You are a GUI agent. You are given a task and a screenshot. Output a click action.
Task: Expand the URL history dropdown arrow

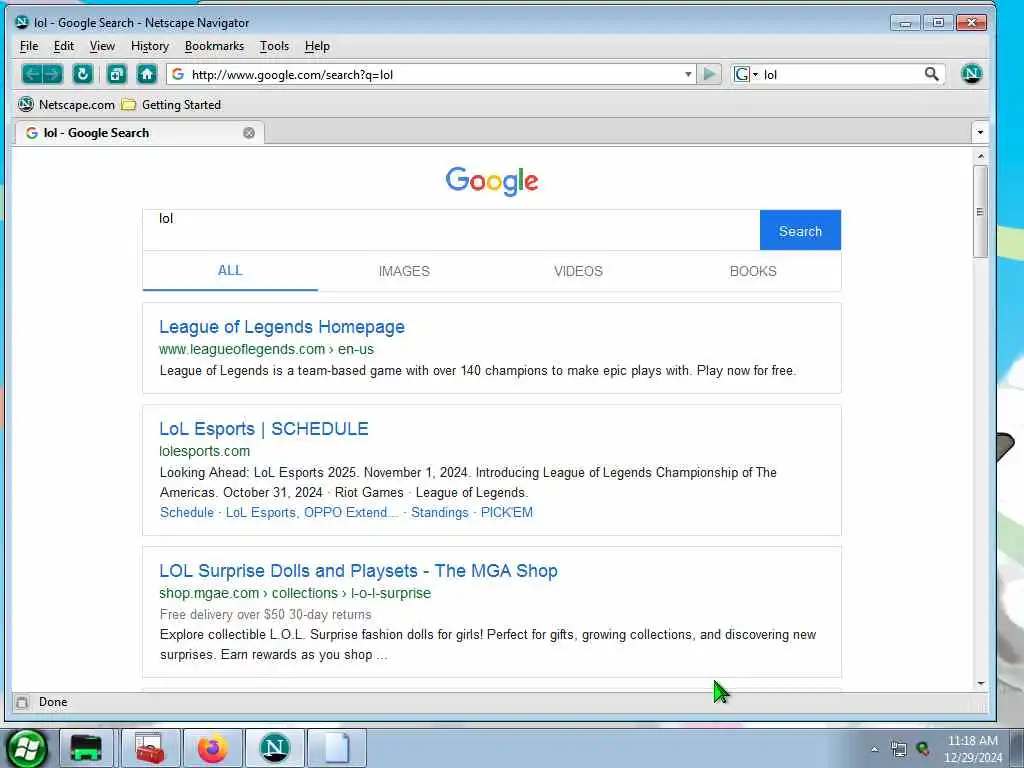click(x=688, y=74)
